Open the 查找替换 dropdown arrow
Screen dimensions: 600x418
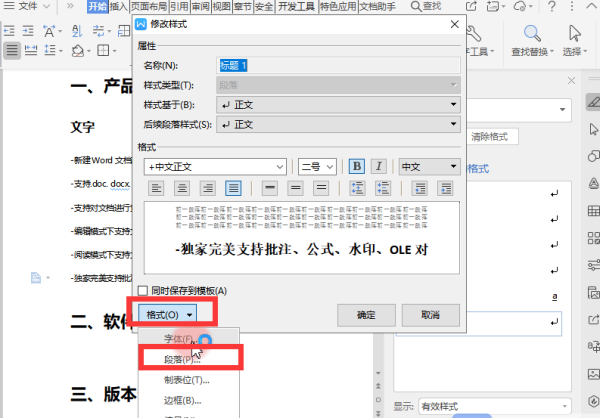click(x=553, y=52)
